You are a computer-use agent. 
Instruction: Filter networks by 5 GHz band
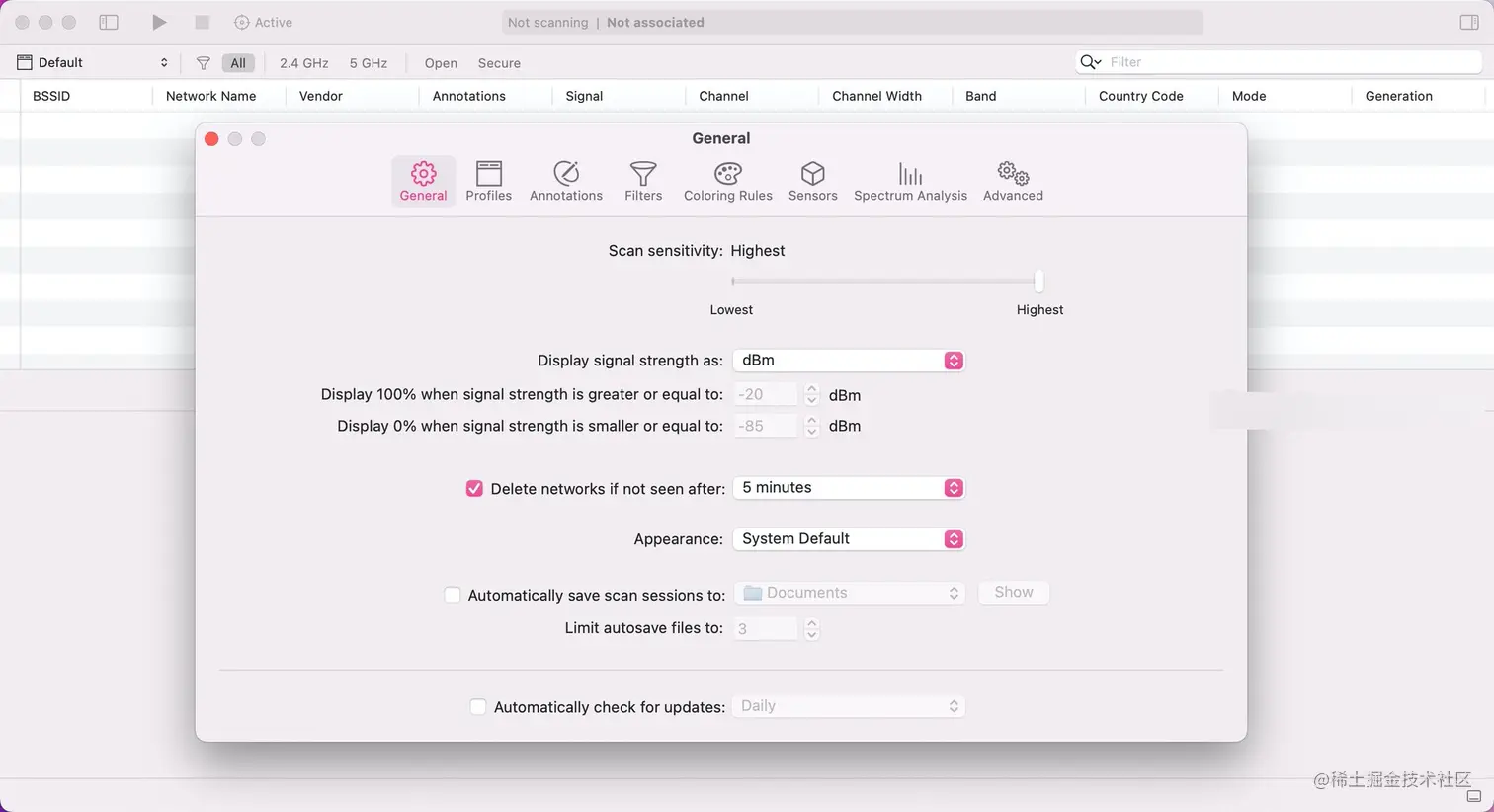(368, 63)
